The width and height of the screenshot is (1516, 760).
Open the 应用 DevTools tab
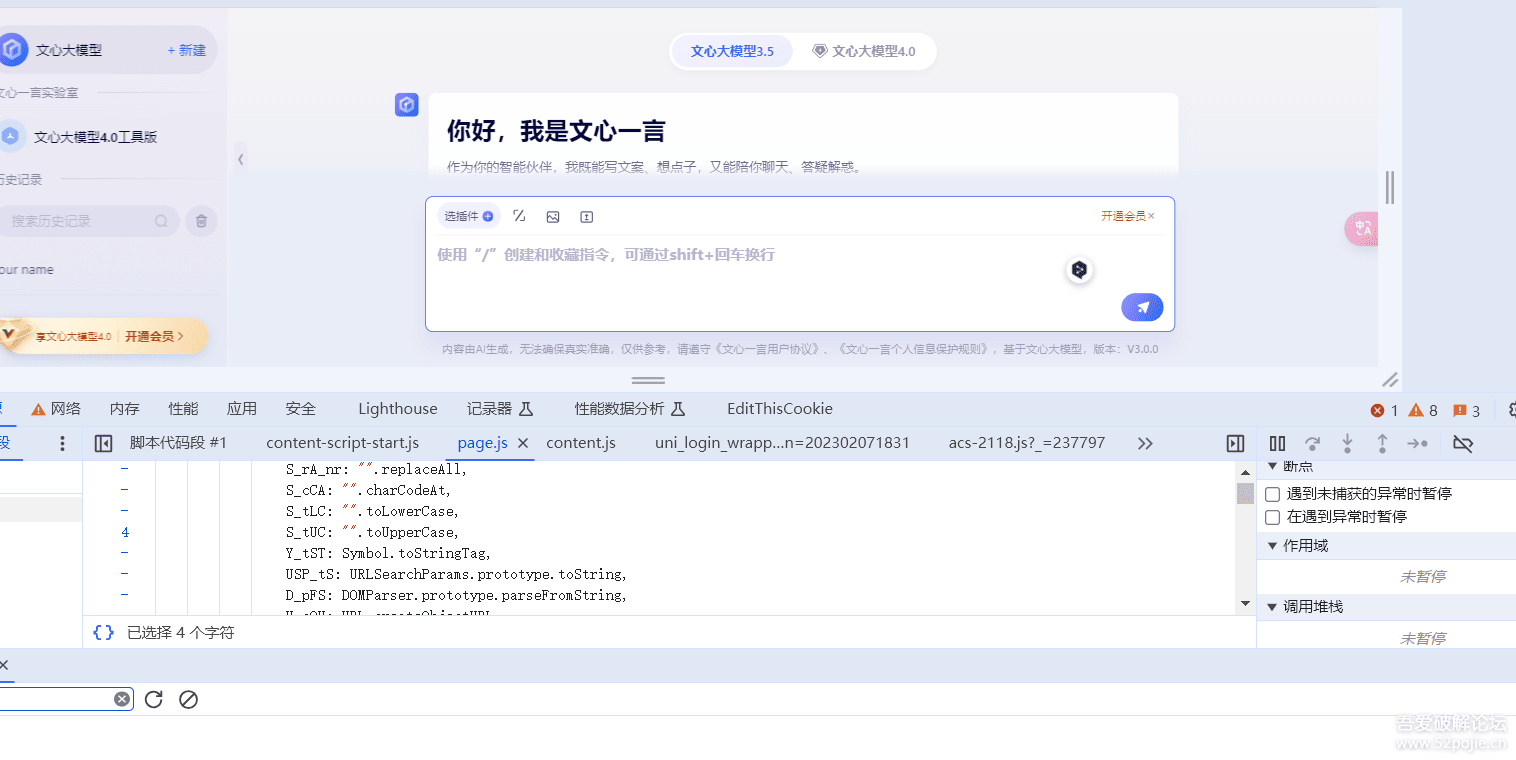pos(242,408)
